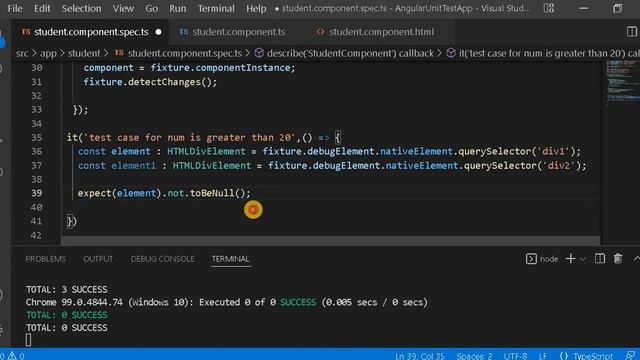Open the DEBUG CONSOLE panel tab
Image resolution: width=640 pixels, height=360 pixels.
tap(162, 259)
